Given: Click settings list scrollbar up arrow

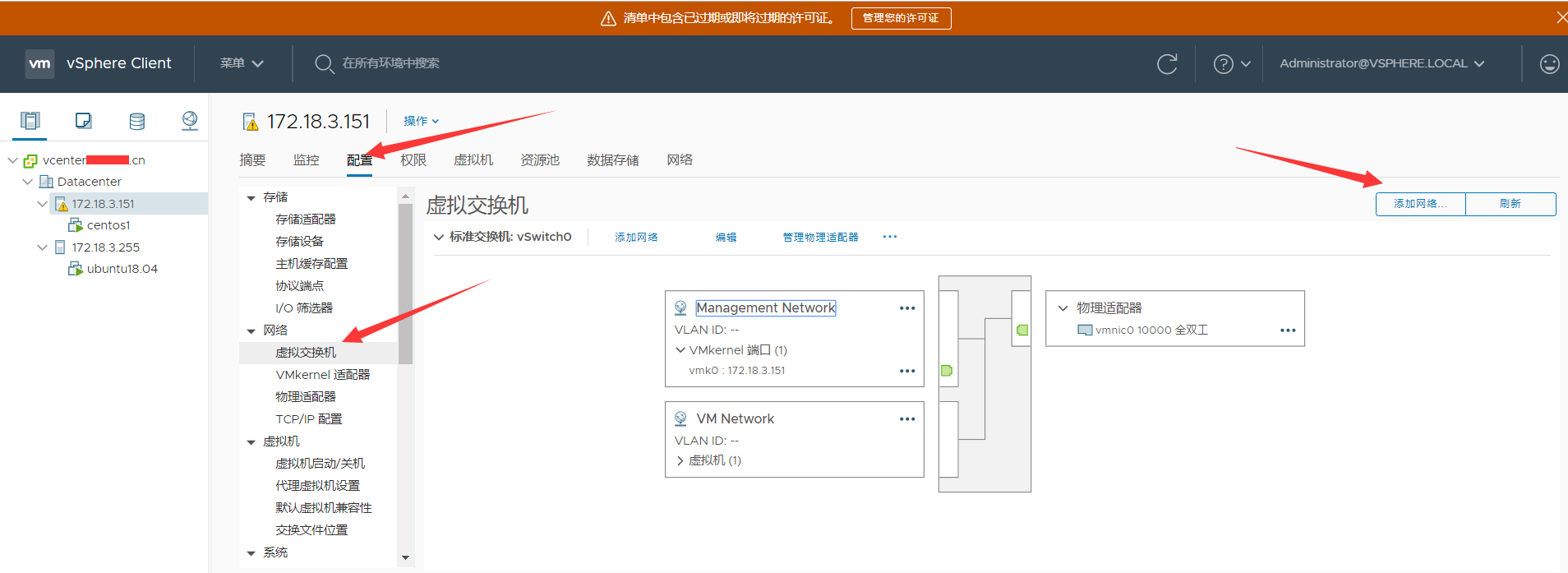Looking at the screenshot, I should [x=405, y=196].
